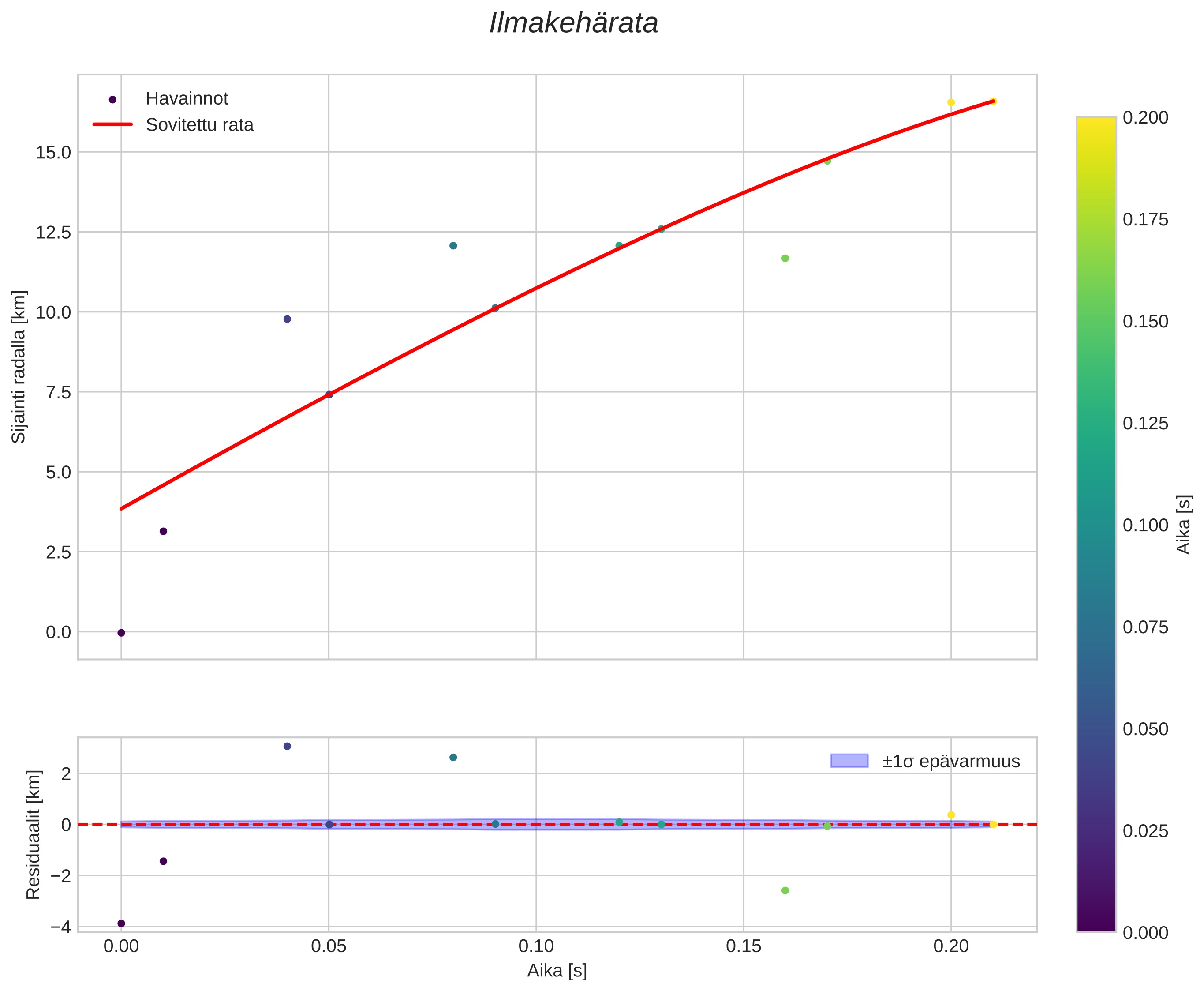The width and height of the screenshot is (1204, 991).
Task: Click the colorbar label Aika [s]
Action: click(x=1184, y=524)
